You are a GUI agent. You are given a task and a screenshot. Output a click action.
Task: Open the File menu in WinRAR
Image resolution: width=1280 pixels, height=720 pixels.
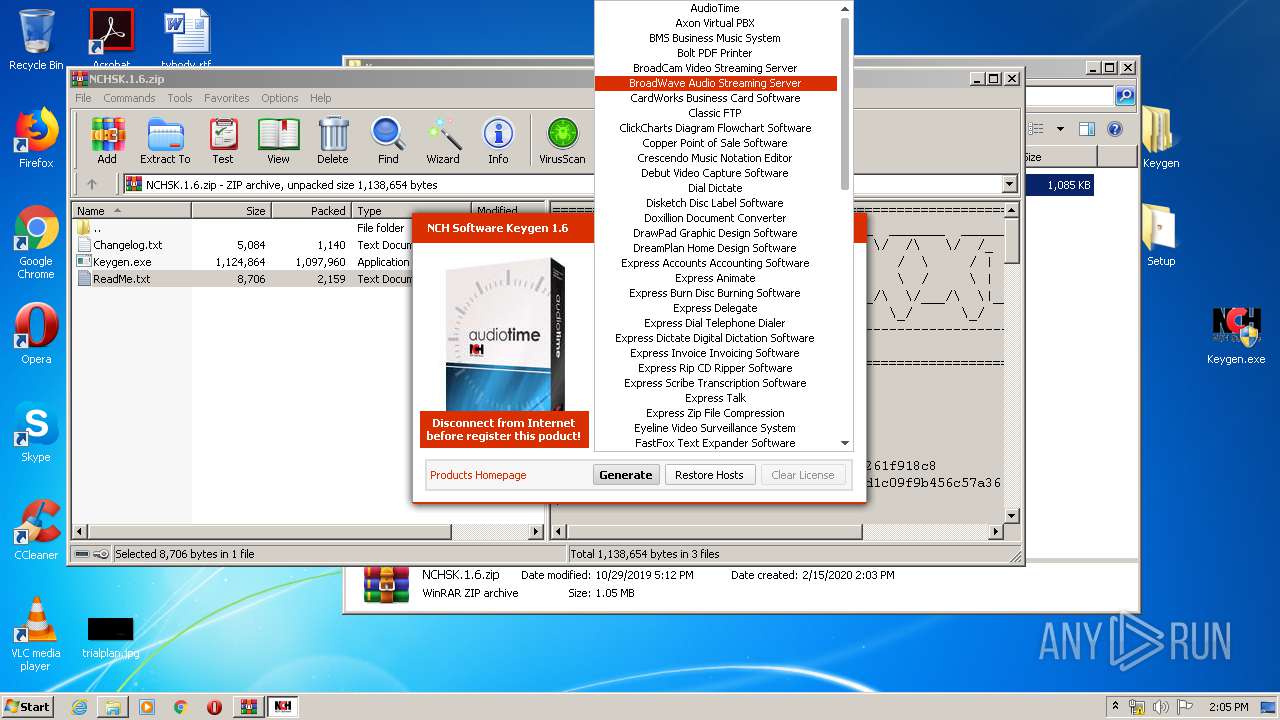point(83,98)
